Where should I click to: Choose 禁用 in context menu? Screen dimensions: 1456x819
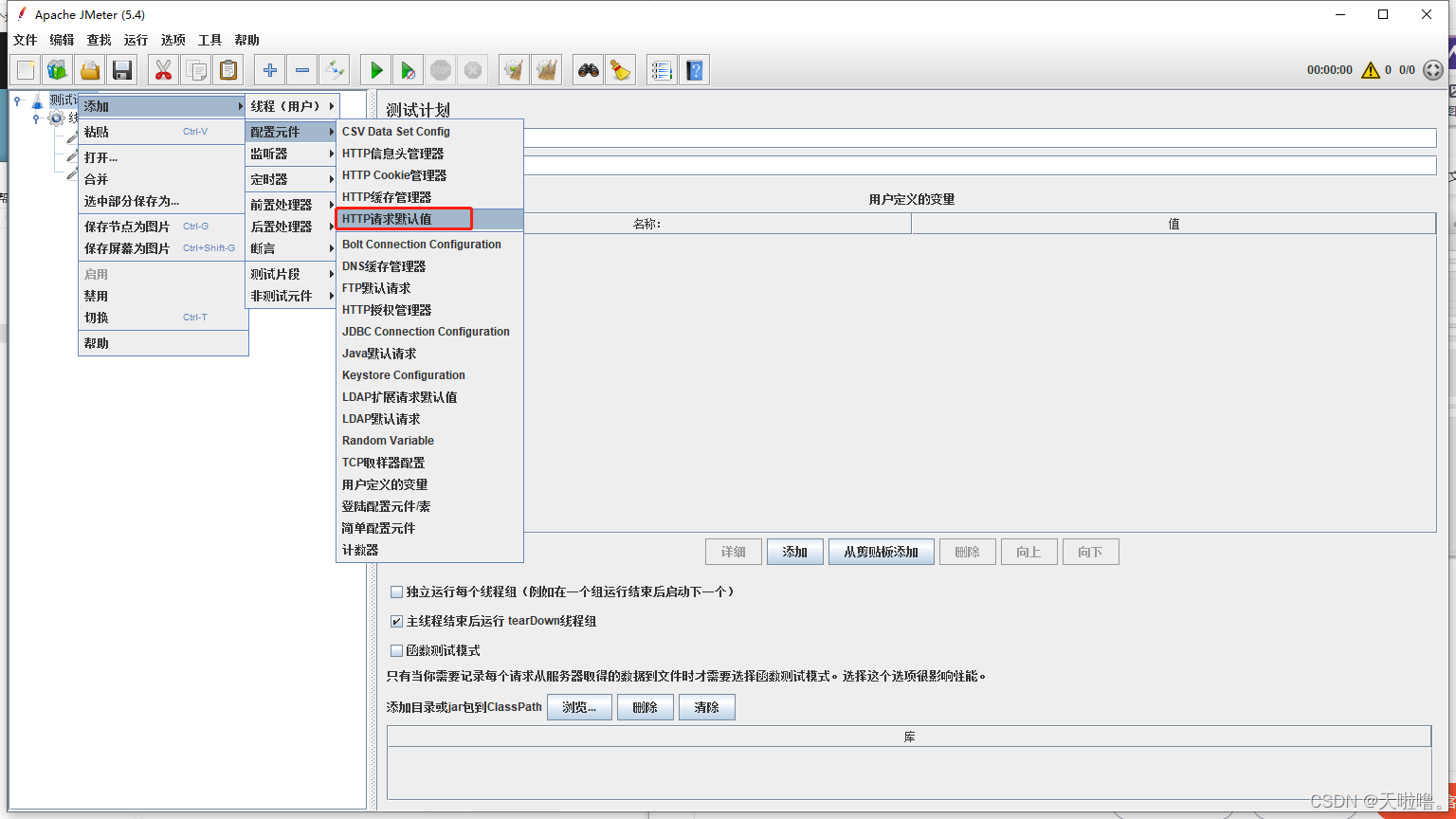coord(163,296)
